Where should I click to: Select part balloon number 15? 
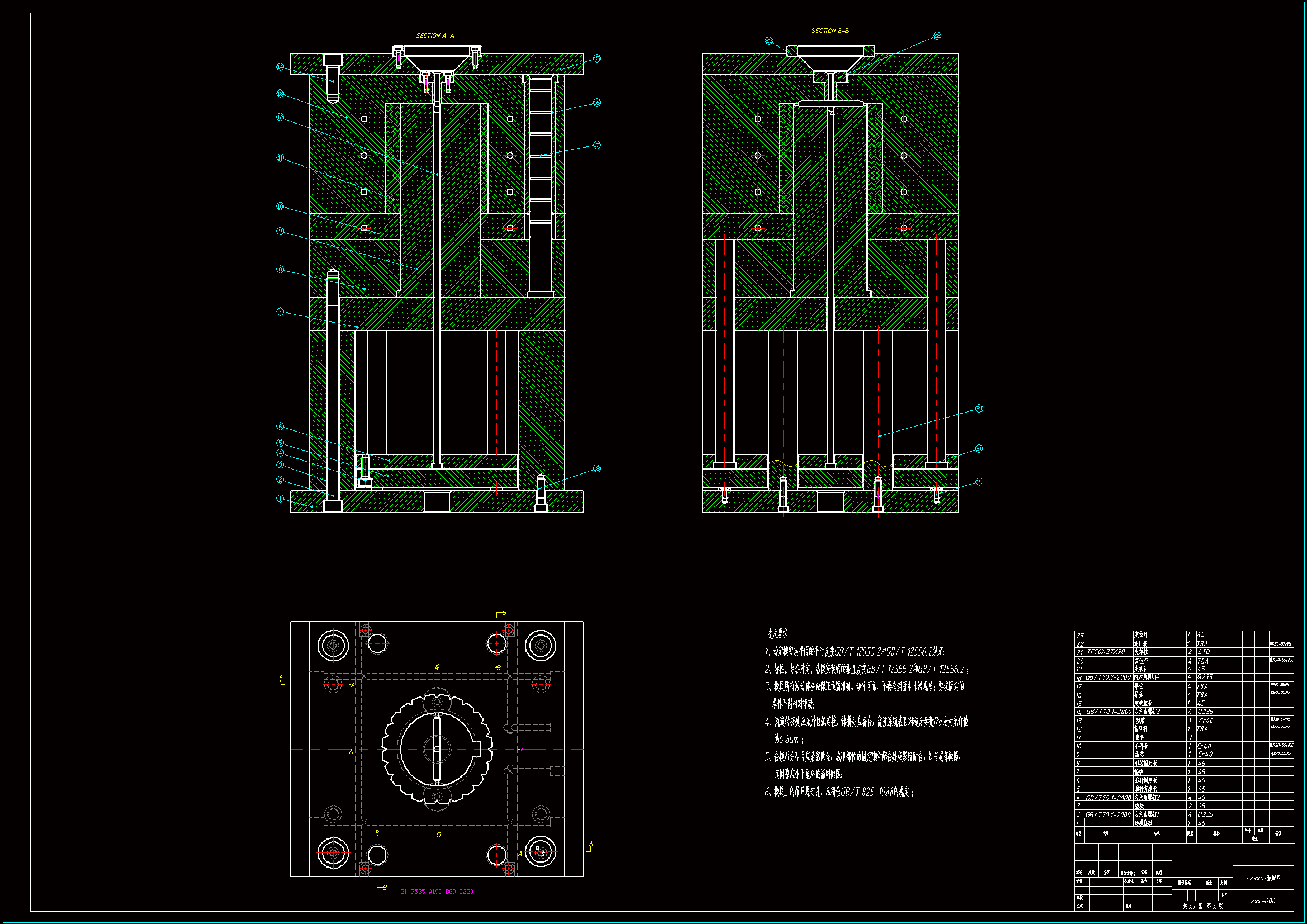596,59
